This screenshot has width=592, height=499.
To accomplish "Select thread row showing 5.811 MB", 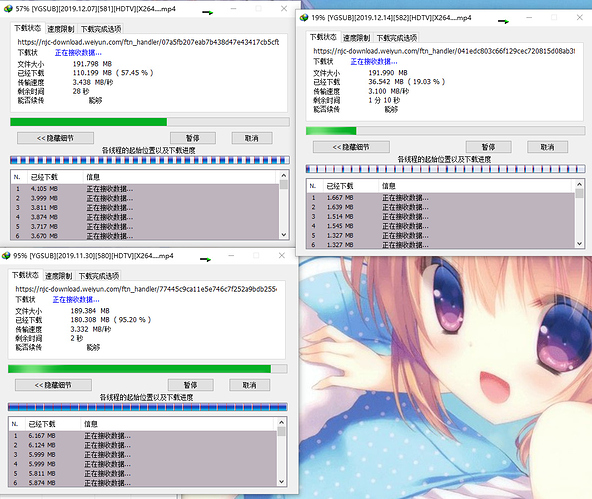I will (x=143, y=473).
